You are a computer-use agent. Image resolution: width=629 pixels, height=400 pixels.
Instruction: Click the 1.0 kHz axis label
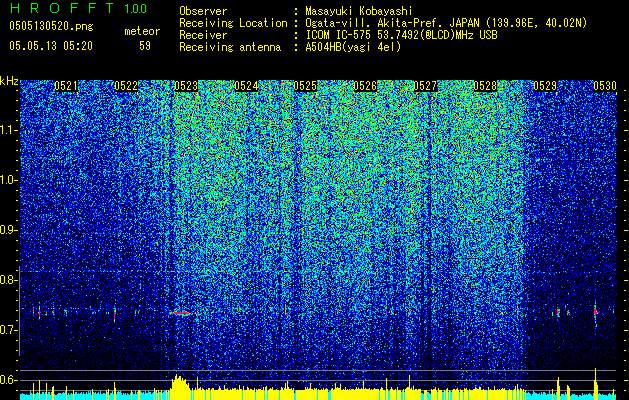(9, 180)
